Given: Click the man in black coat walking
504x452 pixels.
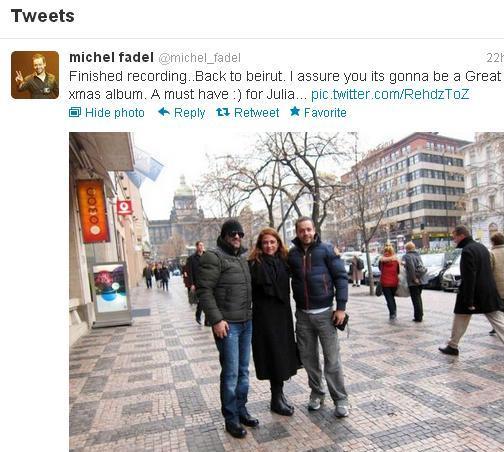Looking at the screenshot, I should [470, 290].
